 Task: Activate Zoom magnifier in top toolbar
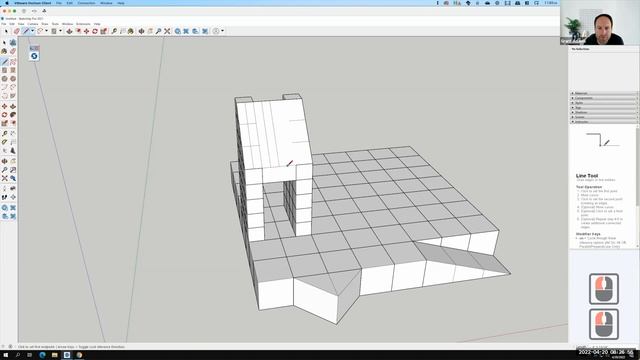point(158,31)
